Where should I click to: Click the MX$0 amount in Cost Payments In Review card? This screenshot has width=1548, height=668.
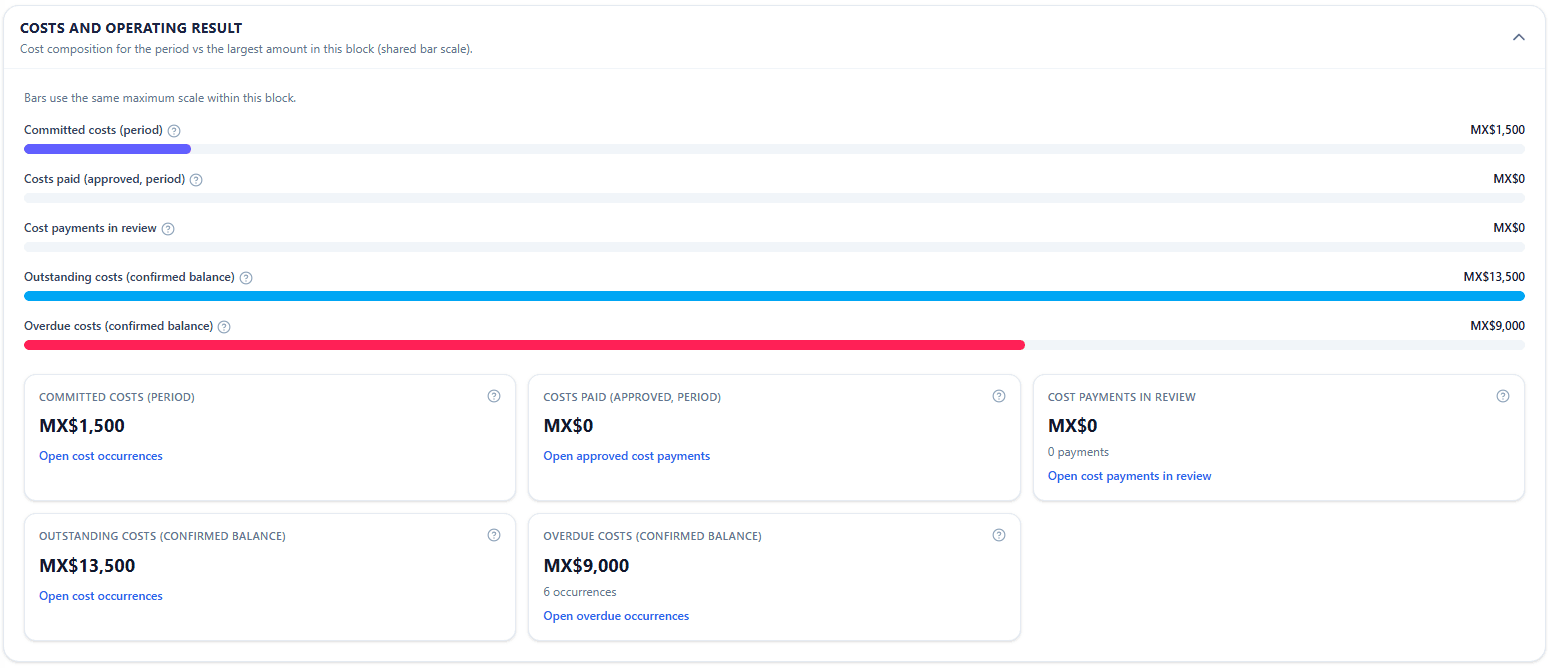click(1072, 426)
